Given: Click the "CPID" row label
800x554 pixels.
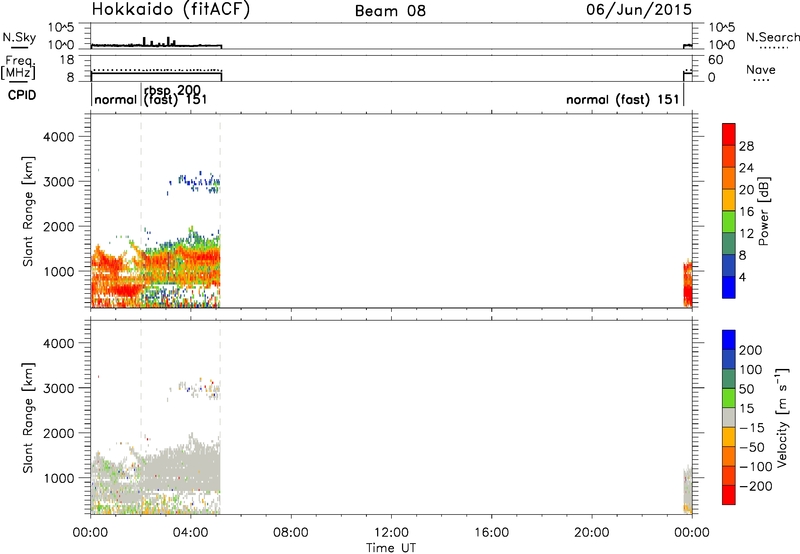Looking at the screenshot, I should [x=22, y=95].
